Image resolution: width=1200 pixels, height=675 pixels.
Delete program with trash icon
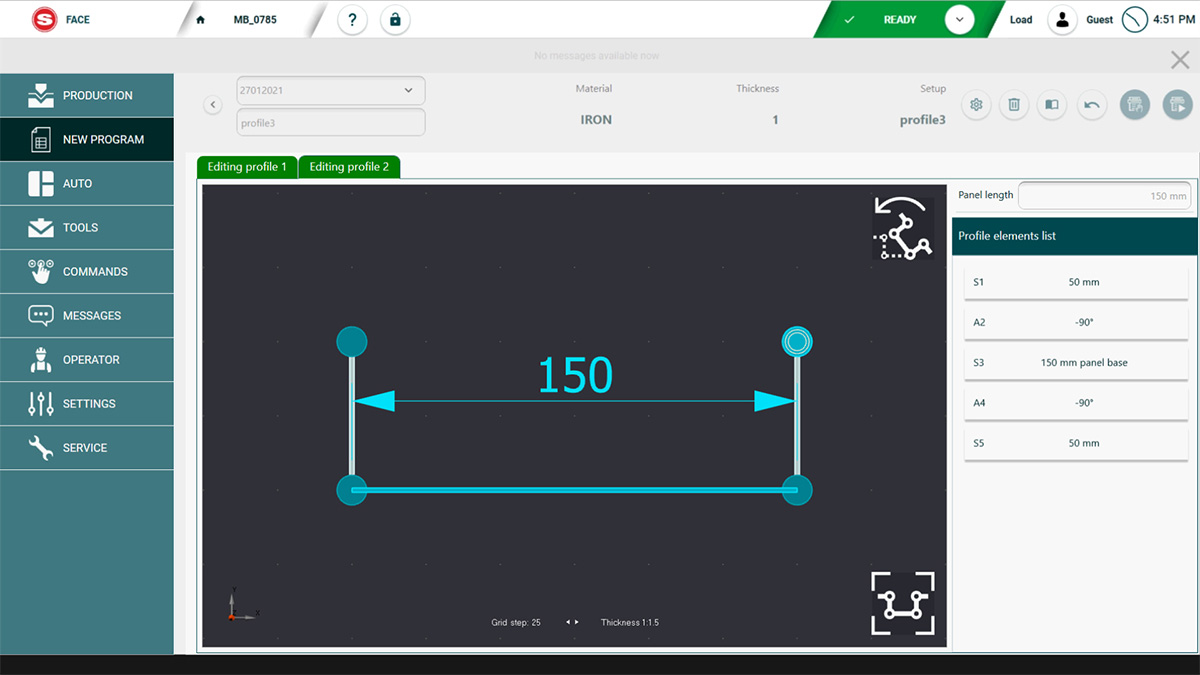click(1013, 105)
